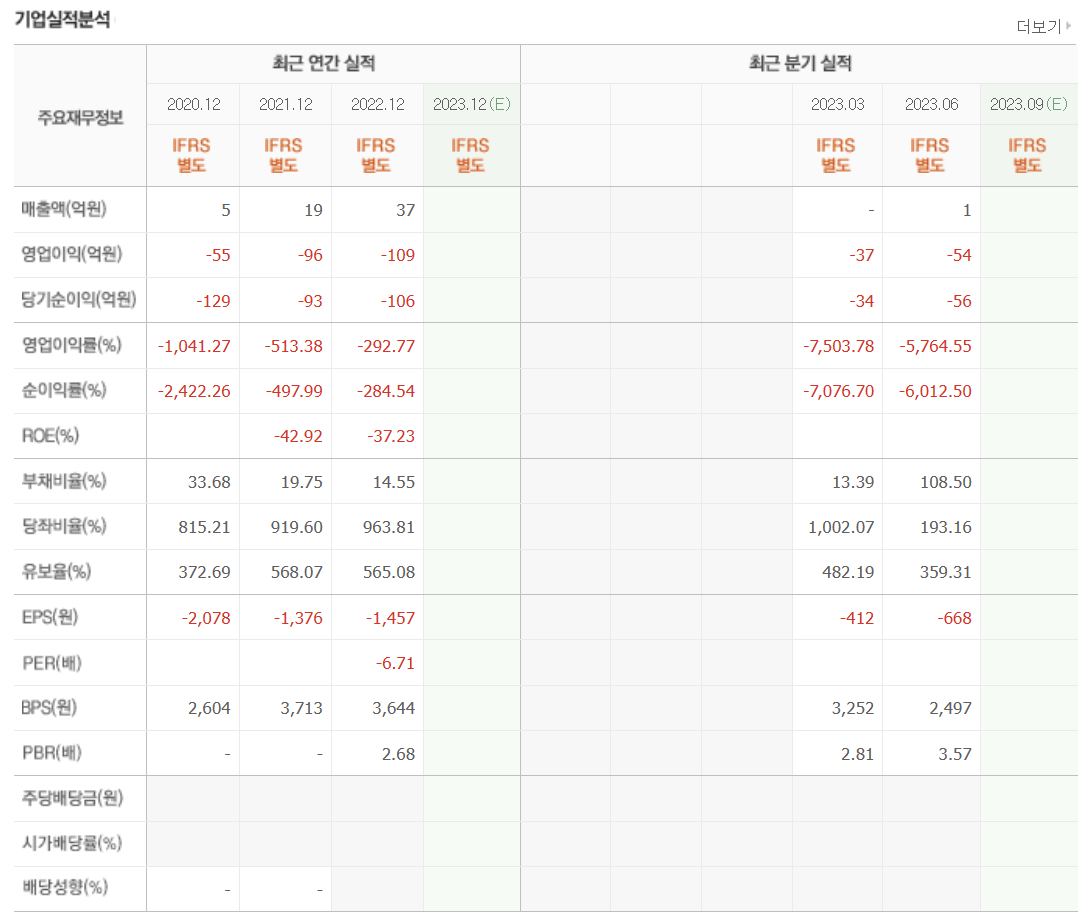
Task: Click the 2023.09(E) quarterly column header
Action: [1028, 103]
